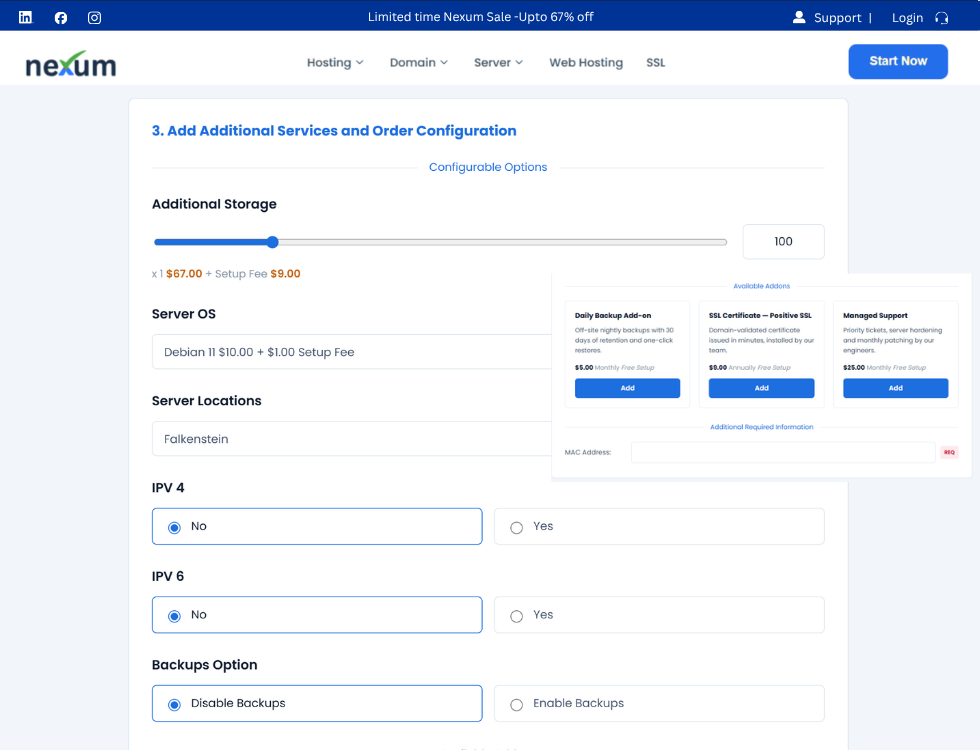Click the $67.00 storage price text
This screenshot has width=980, height=750.
pyautogui.click(x=184, y=274)
